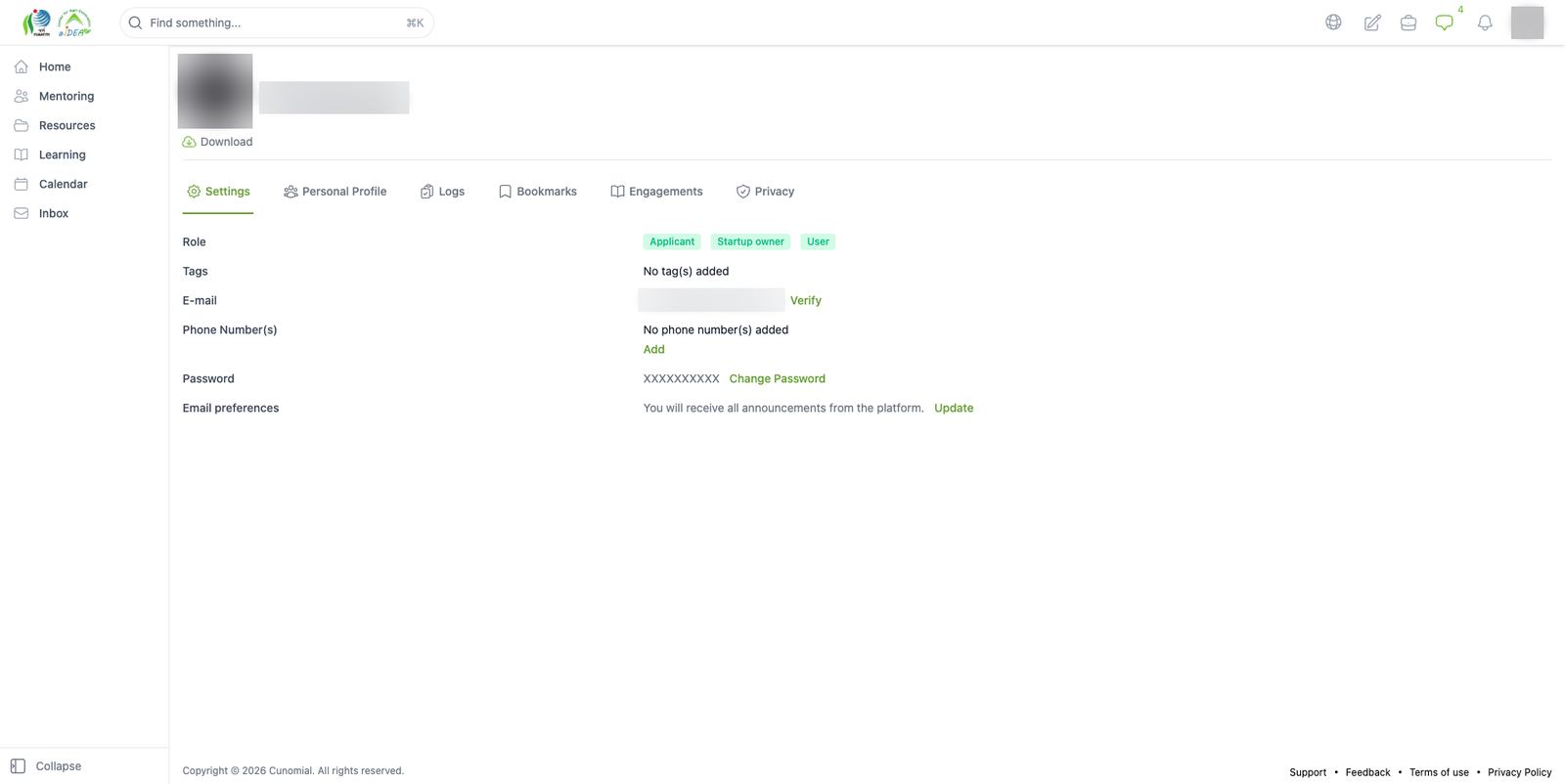Open Resources in sidebar
Screen dimensions: 1565x784
(x=67, y=125)
